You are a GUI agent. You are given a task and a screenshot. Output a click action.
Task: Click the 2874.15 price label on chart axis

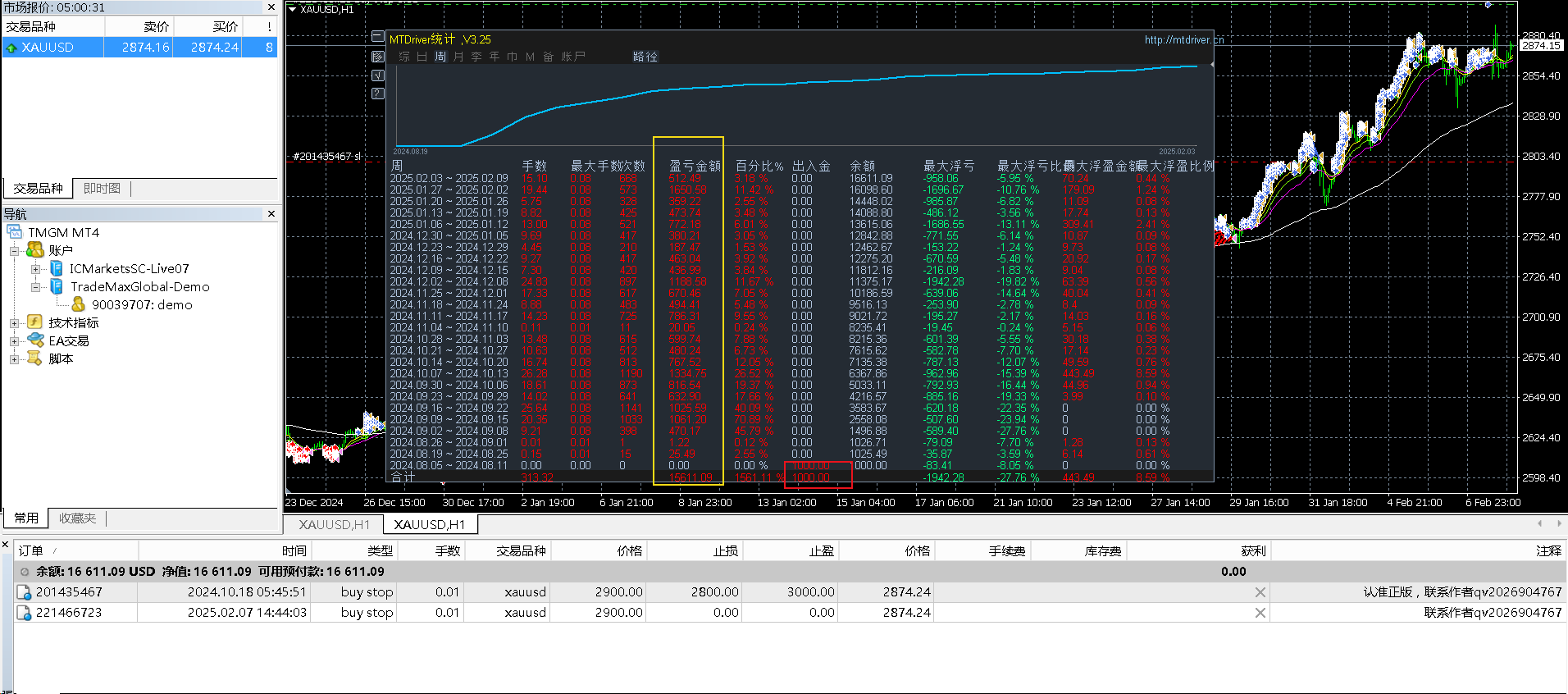point(1541,45)
